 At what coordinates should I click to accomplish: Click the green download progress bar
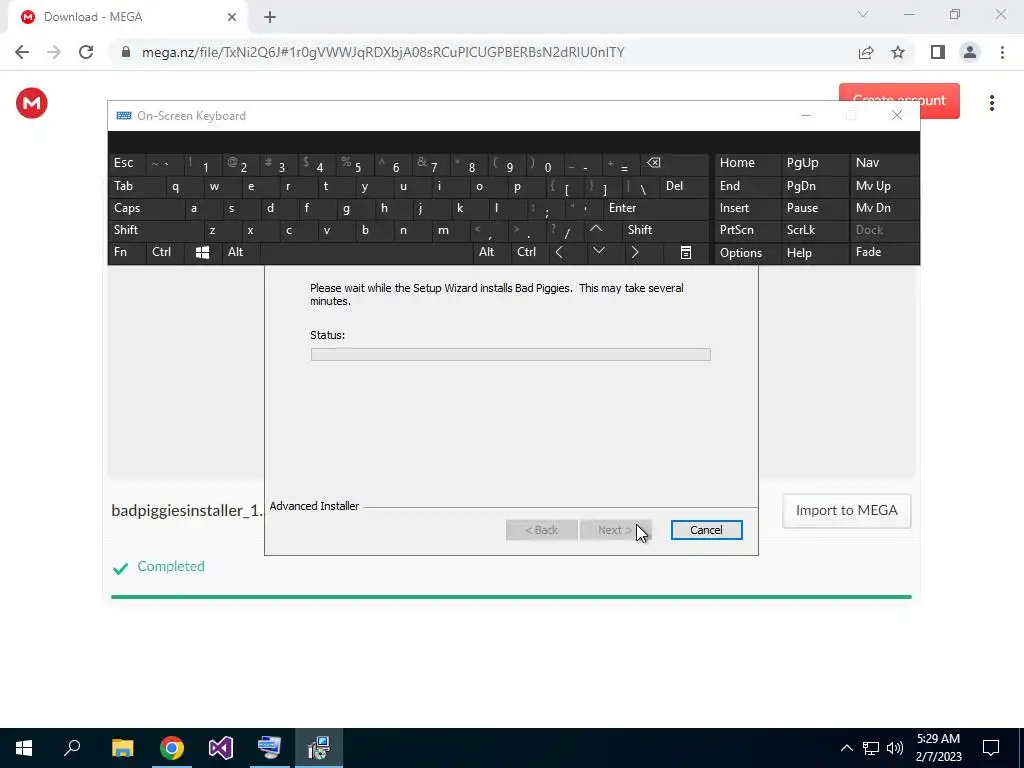(511, 597)
